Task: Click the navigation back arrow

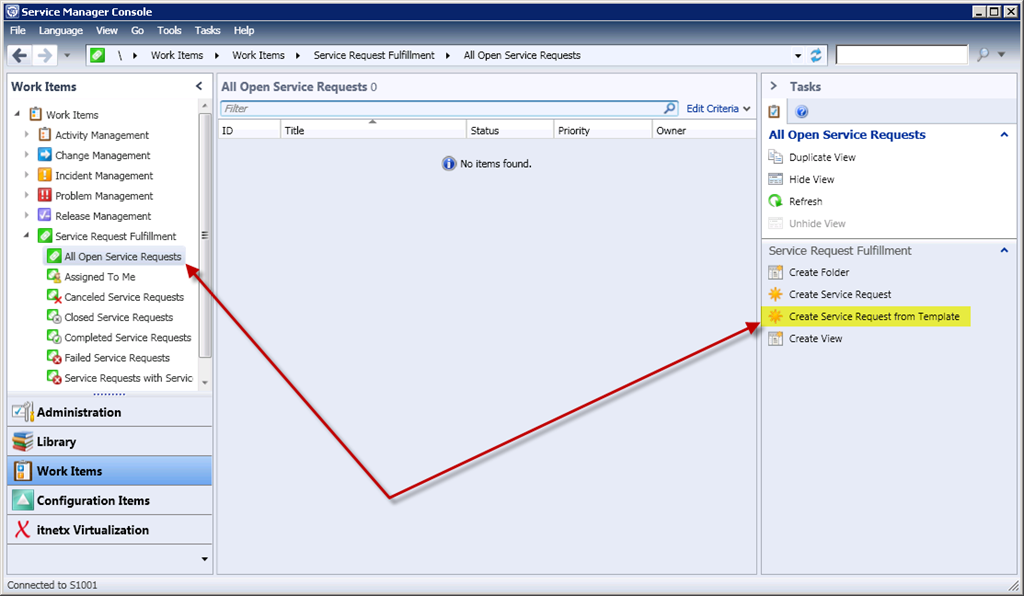Action: 19,55
